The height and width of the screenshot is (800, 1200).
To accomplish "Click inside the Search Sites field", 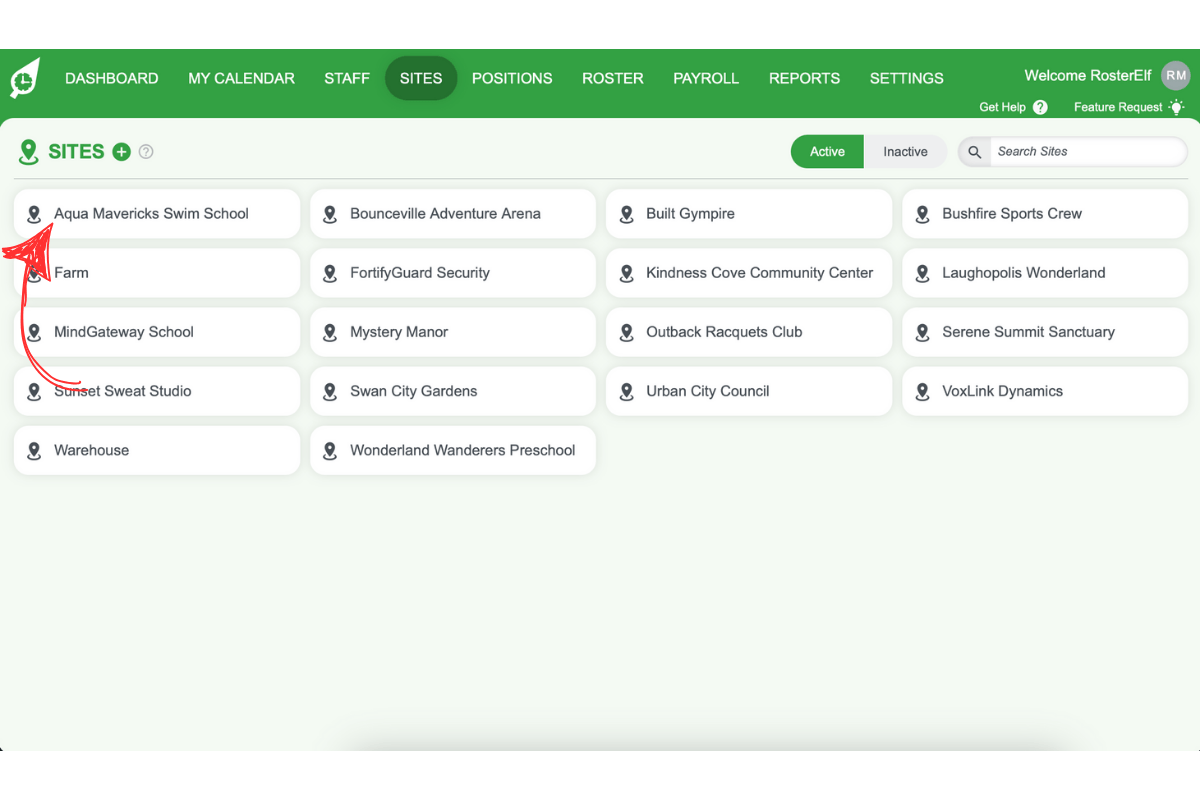I will click(1087, 151).
